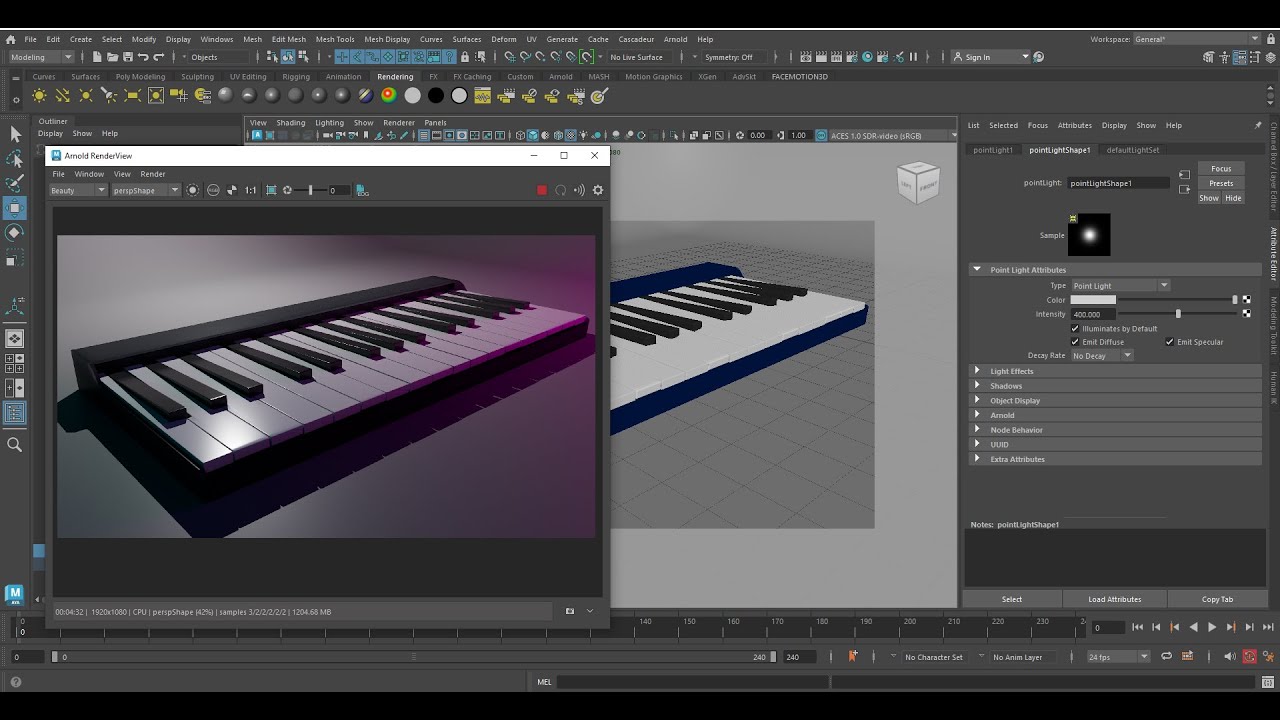Click the rainbow ramp shader shelf icon

(389, 96)
